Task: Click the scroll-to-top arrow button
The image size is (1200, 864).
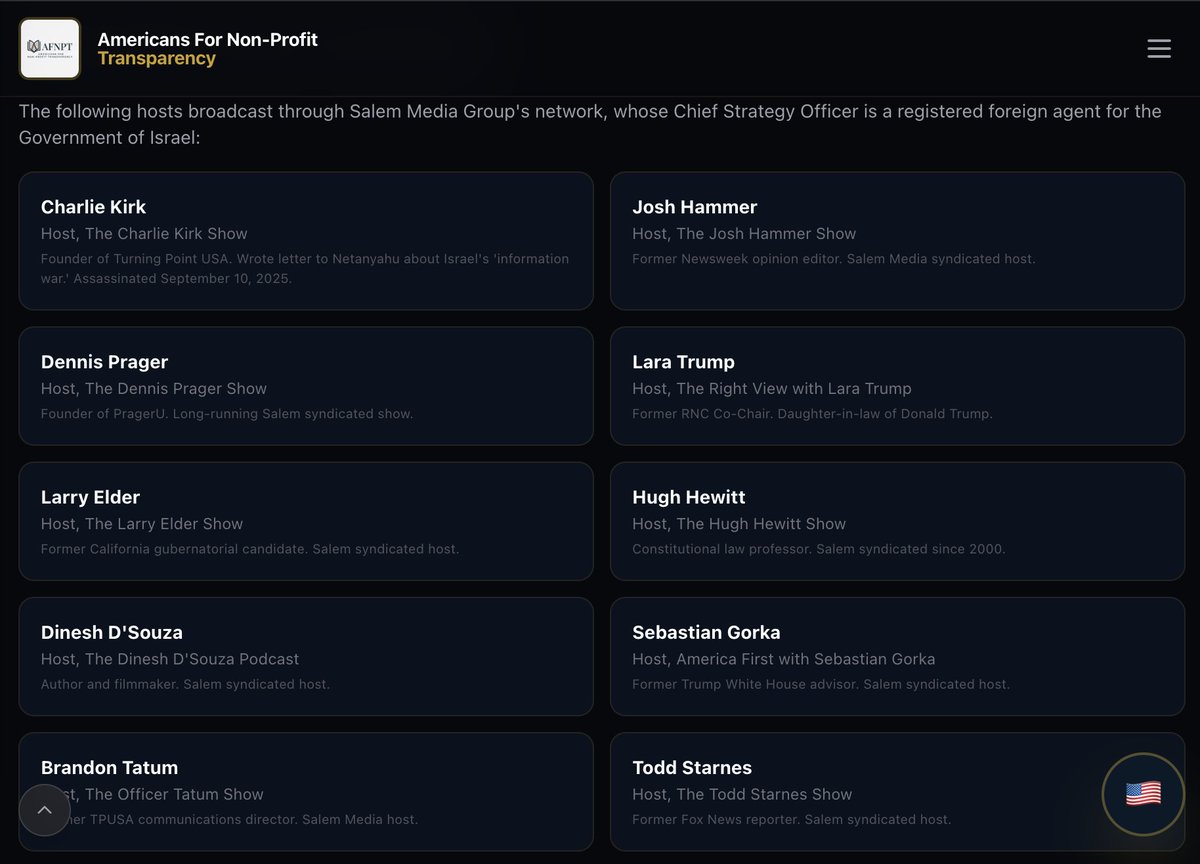Action: tap(44, 810)
